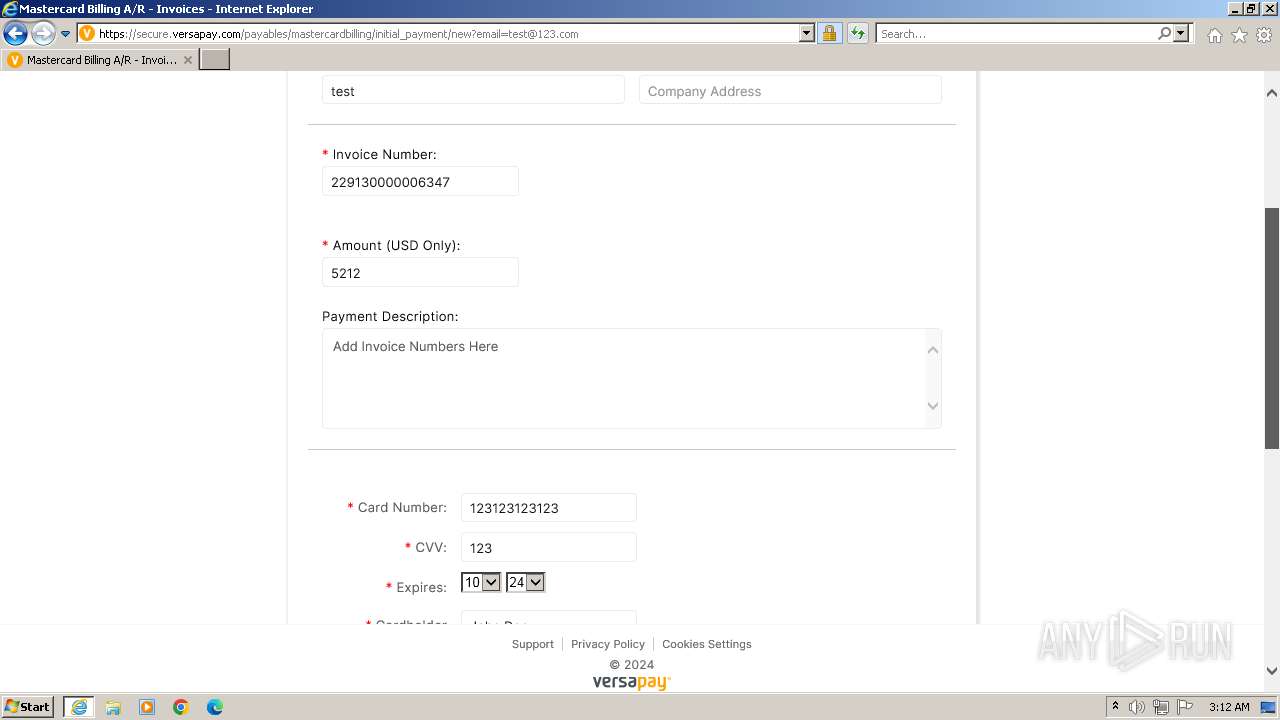
Task: Click the © 2024 copyright text
Action: [632, 664]
